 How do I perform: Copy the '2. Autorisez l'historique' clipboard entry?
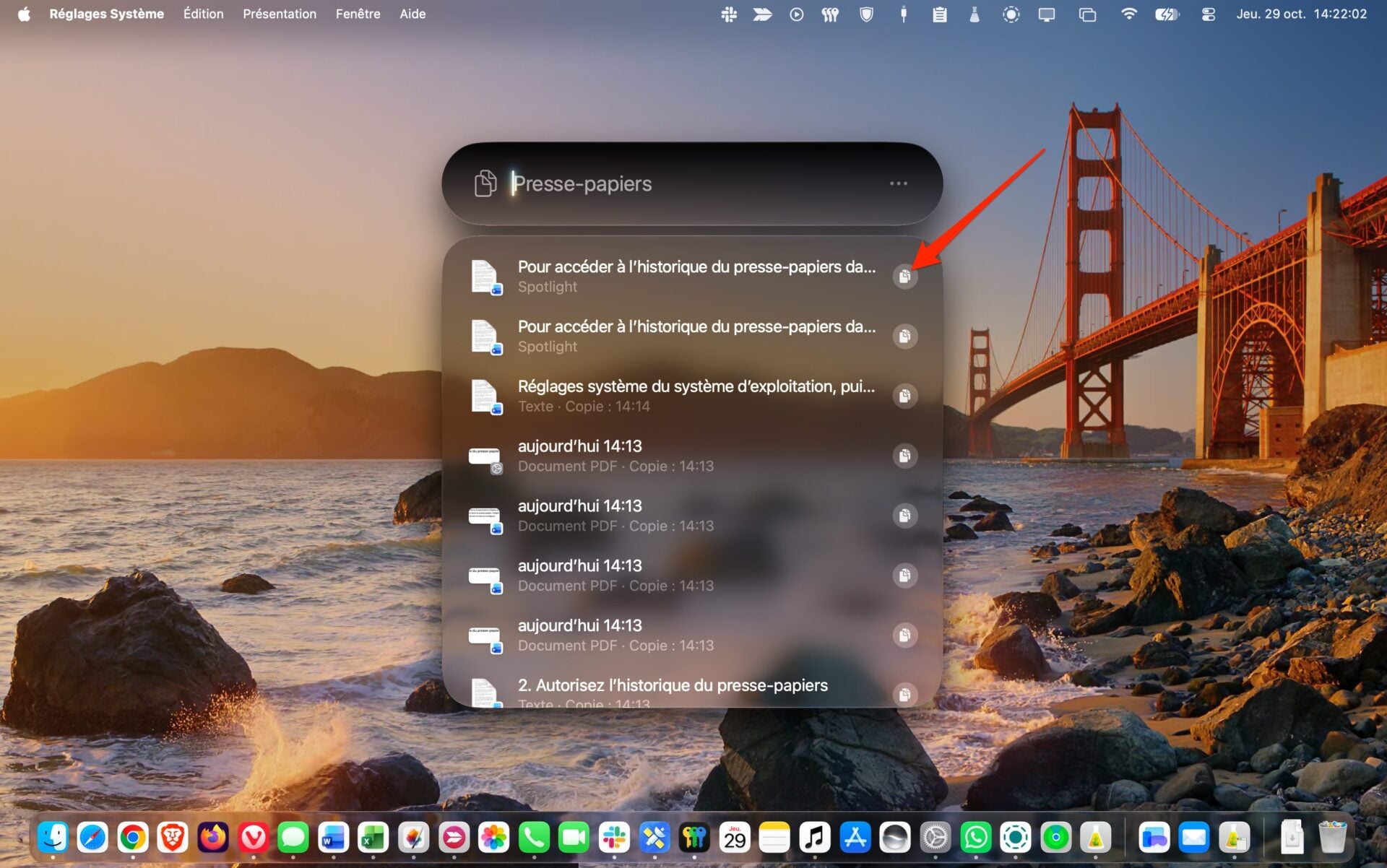pyautogui.click(x=904, y=695)
